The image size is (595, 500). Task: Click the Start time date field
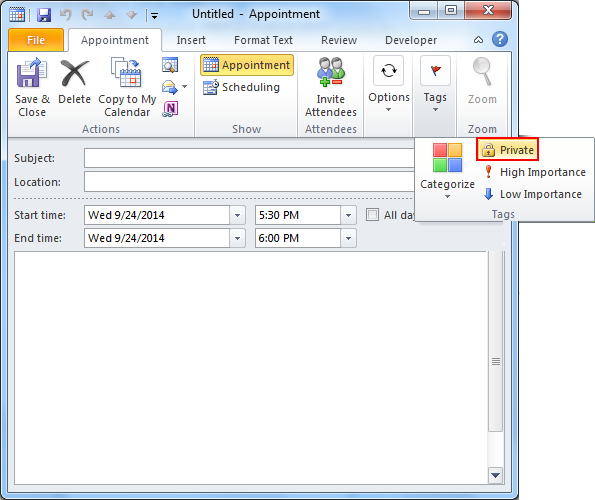tap(157, 215)
